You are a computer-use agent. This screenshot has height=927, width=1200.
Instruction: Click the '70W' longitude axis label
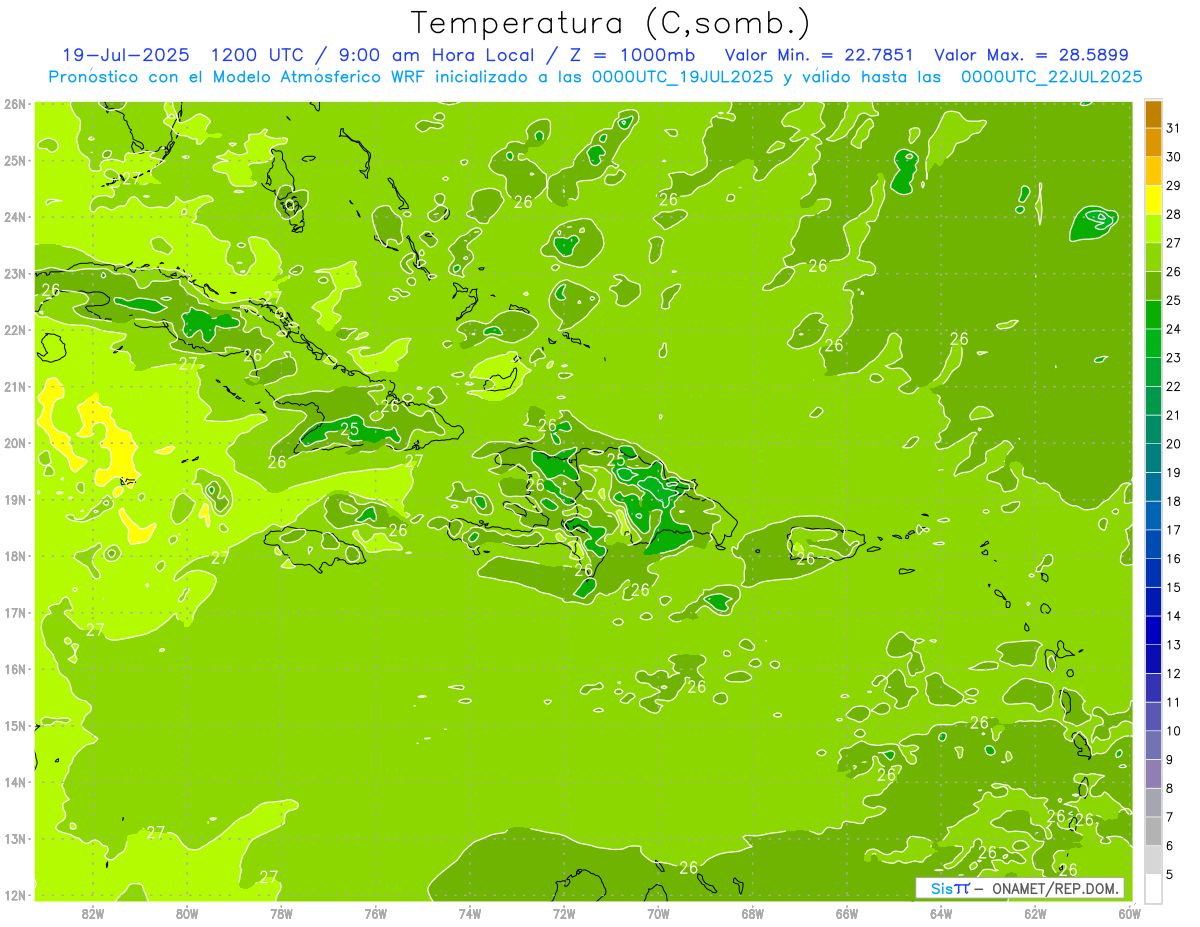point(658,913)
